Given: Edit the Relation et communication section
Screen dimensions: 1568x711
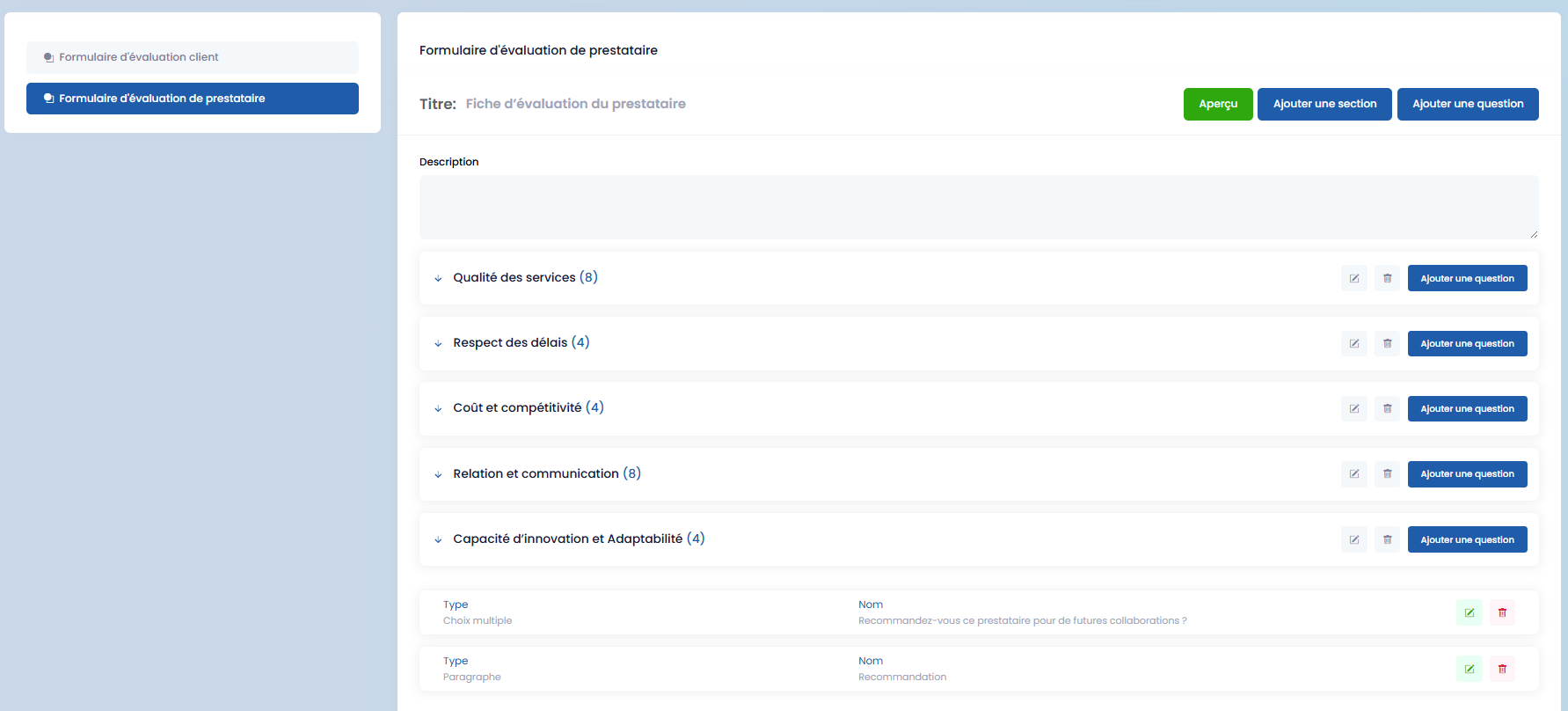Looking at the screenshot, I should click(1353, 473).
